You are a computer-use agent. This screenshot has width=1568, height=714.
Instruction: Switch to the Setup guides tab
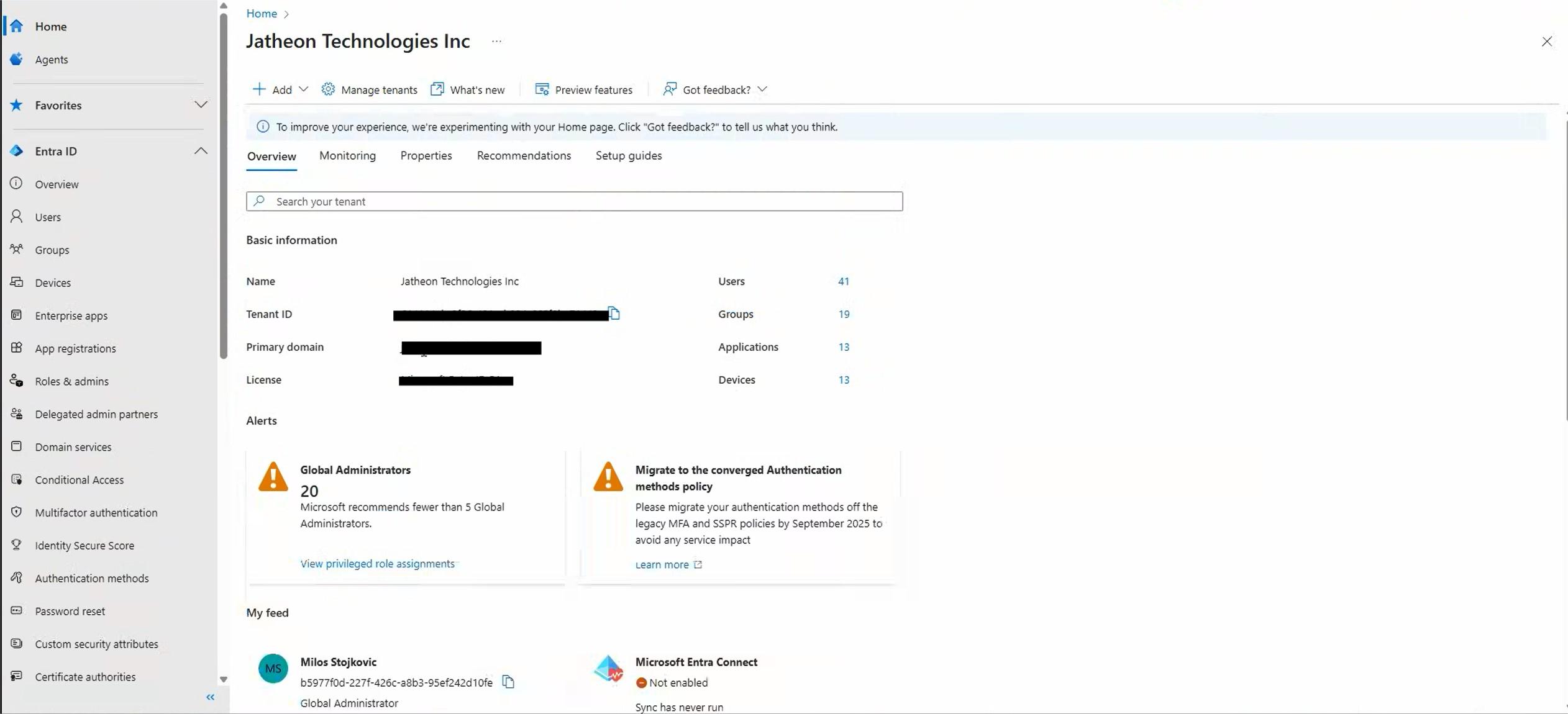pos(629,155)
